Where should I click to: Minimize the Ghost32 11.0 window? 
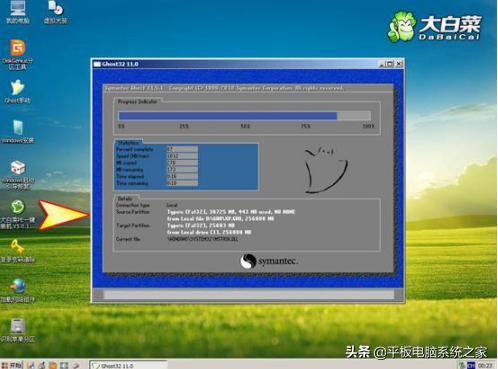click(382, 64)
